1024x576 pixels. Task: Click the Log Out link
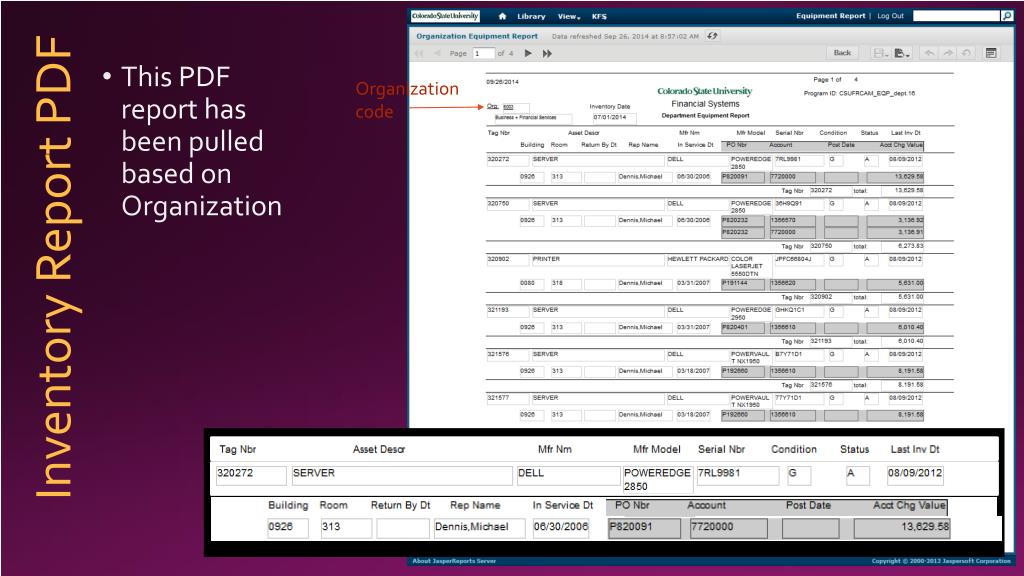tap(890, 16)
